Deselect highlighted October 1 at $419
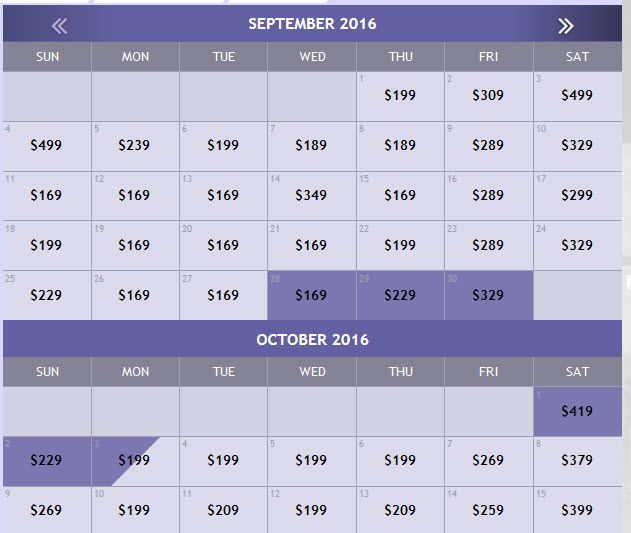Viewport: 631px width, 533px height. tap(577, 411)
